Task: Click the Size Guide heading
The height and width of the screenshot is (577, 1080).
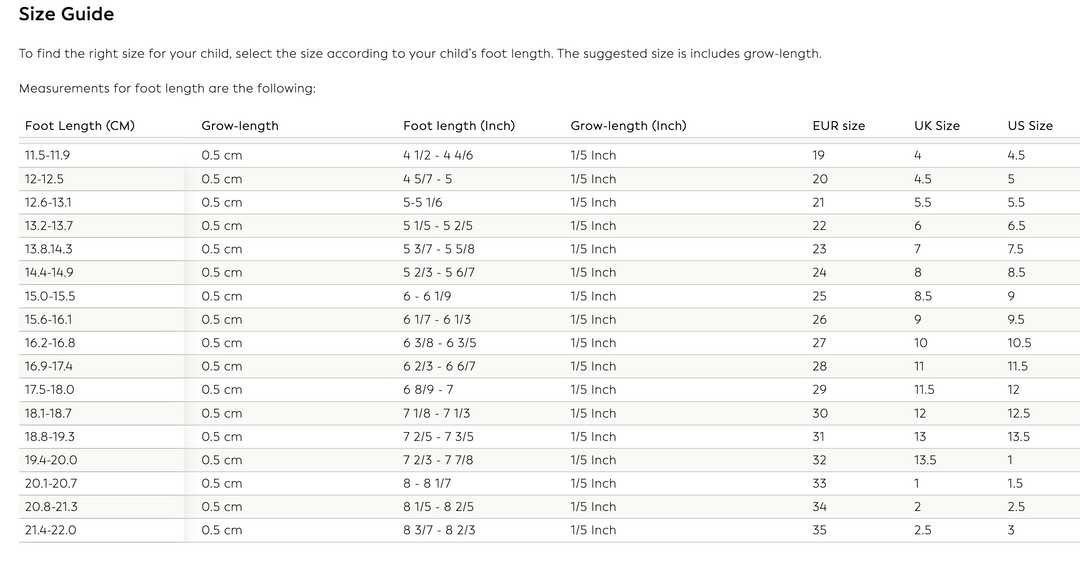Action: point(66,14)
